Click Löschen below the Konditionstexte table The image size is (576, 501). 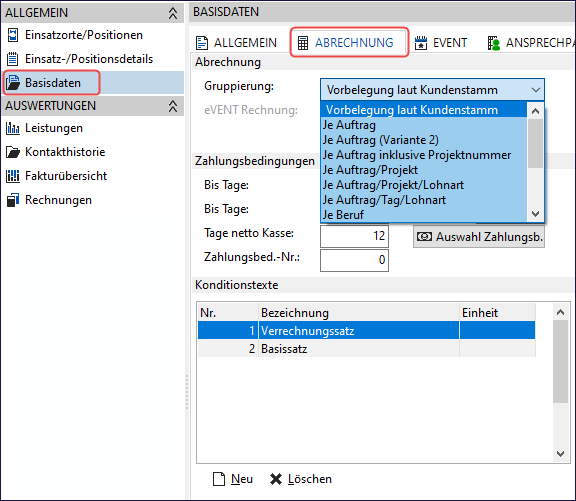pos(300,479)
